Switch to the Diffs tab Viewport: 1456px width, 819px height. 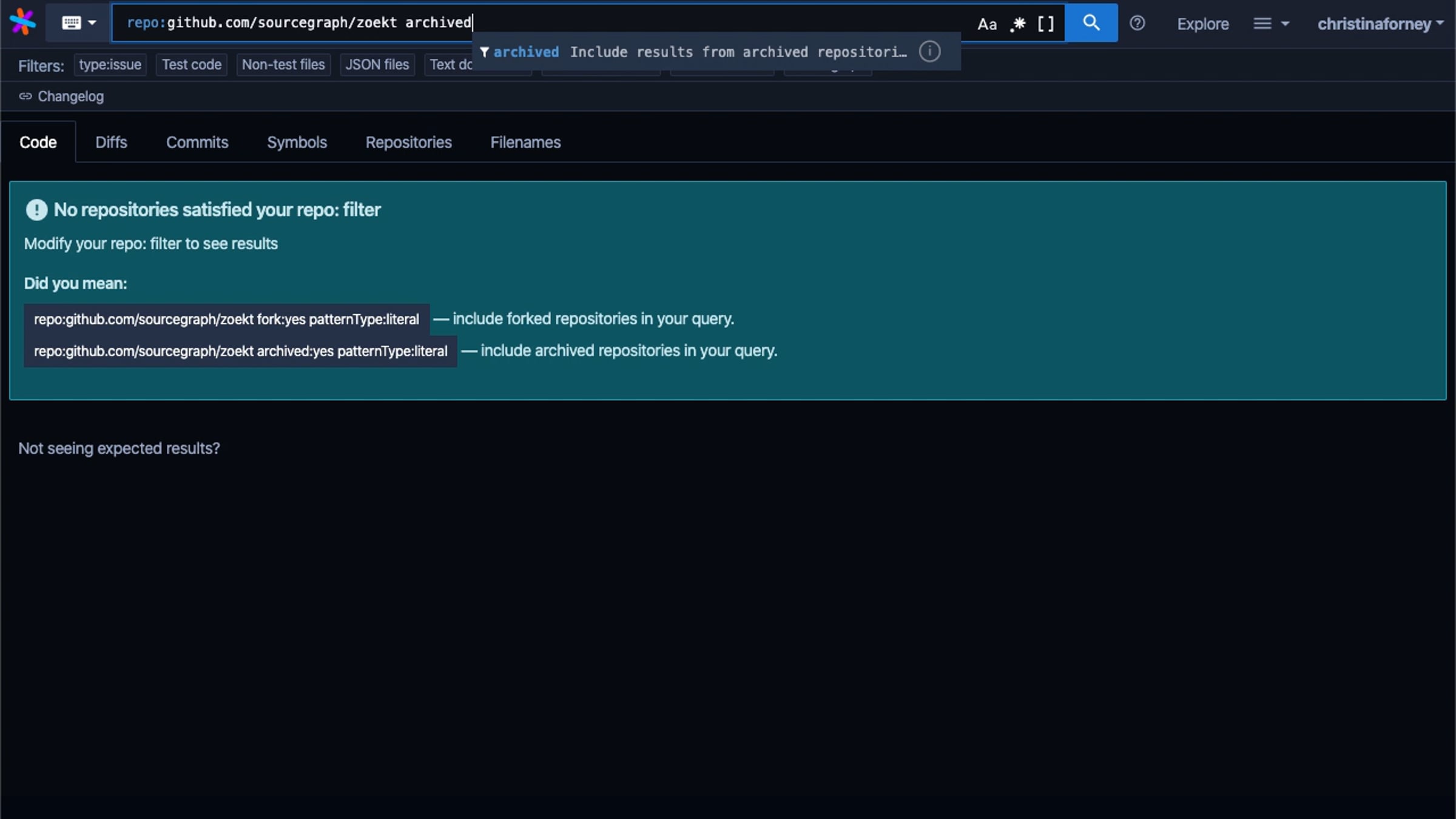(111, 143)
